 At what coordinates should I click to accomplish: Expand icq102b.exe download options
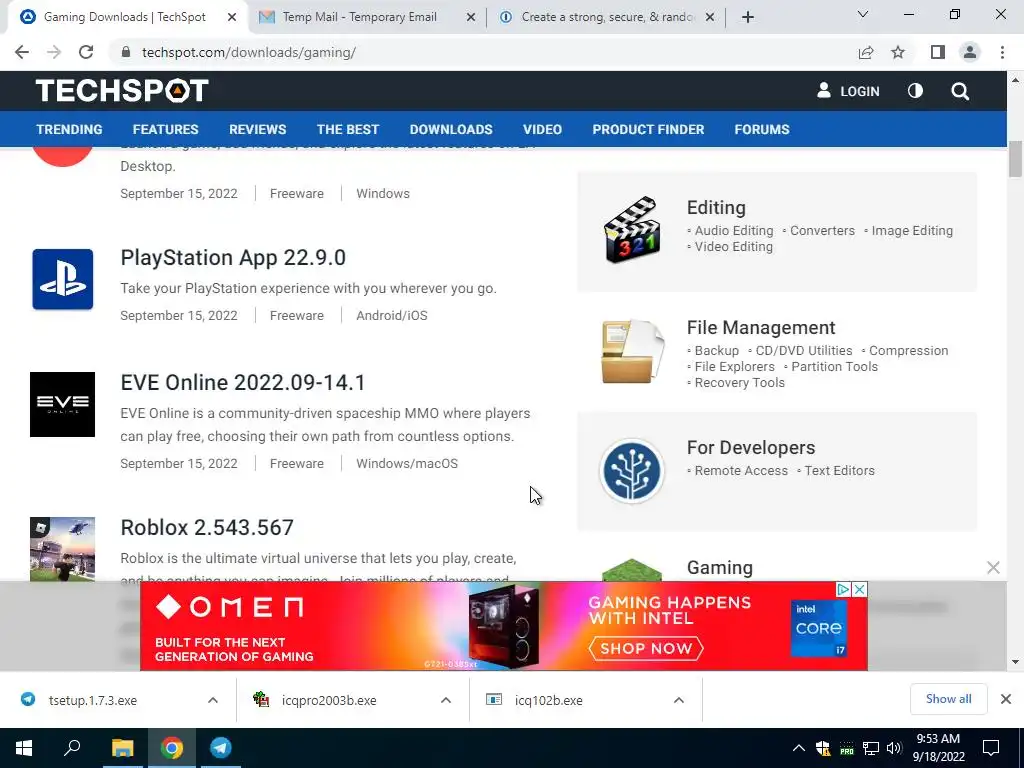click(x=679, y=700)
